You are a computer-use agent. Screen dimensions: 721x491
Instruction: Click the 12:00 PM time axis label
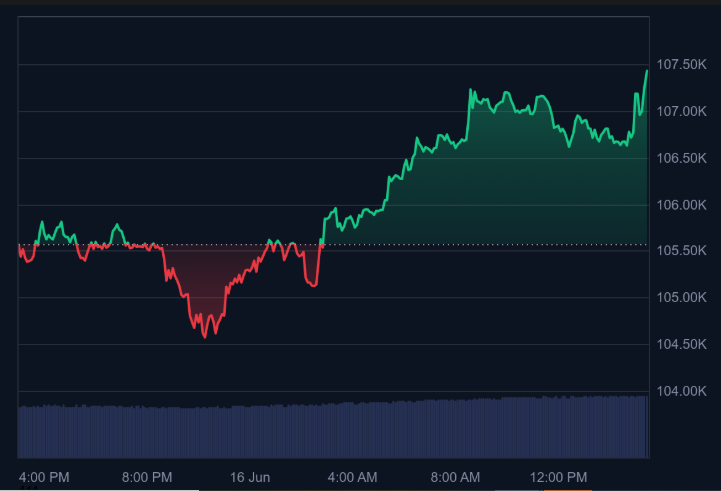pos(559,477)
